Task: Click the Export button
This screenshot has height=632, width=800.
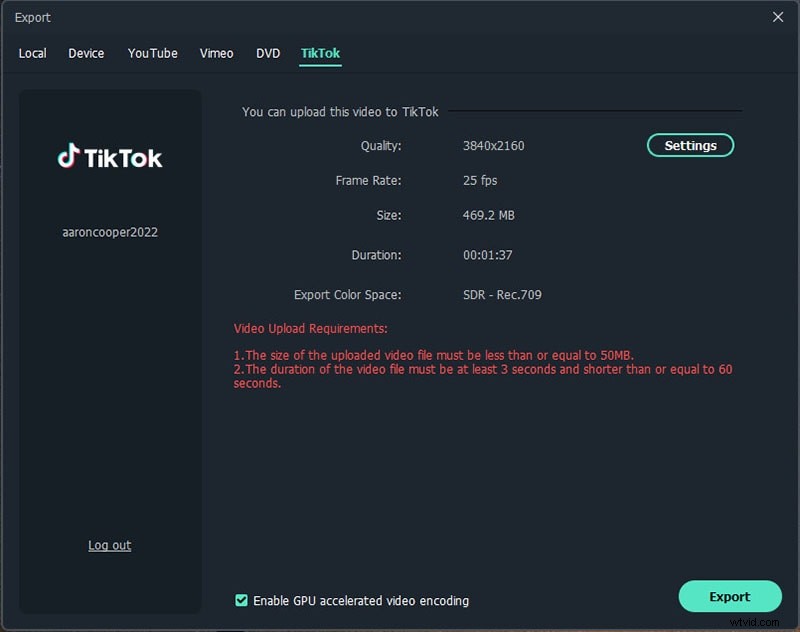Action: (730, 596)
